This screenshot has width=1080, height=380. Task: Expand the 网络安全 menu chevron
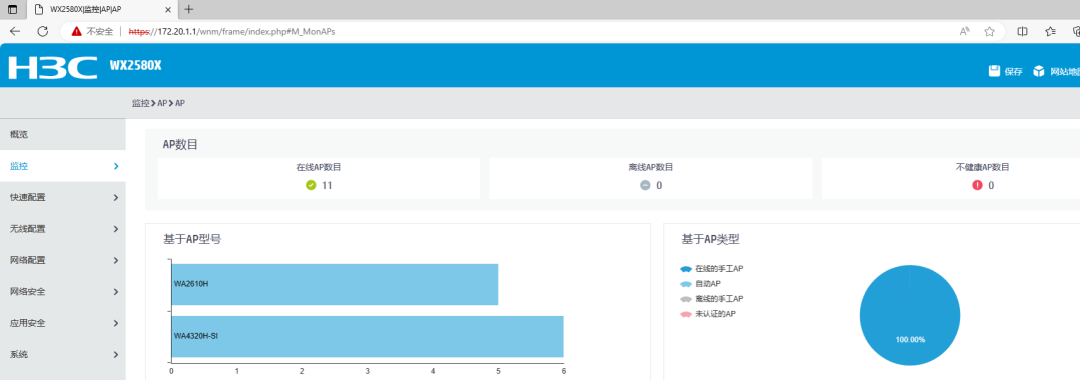click(116, 292)
